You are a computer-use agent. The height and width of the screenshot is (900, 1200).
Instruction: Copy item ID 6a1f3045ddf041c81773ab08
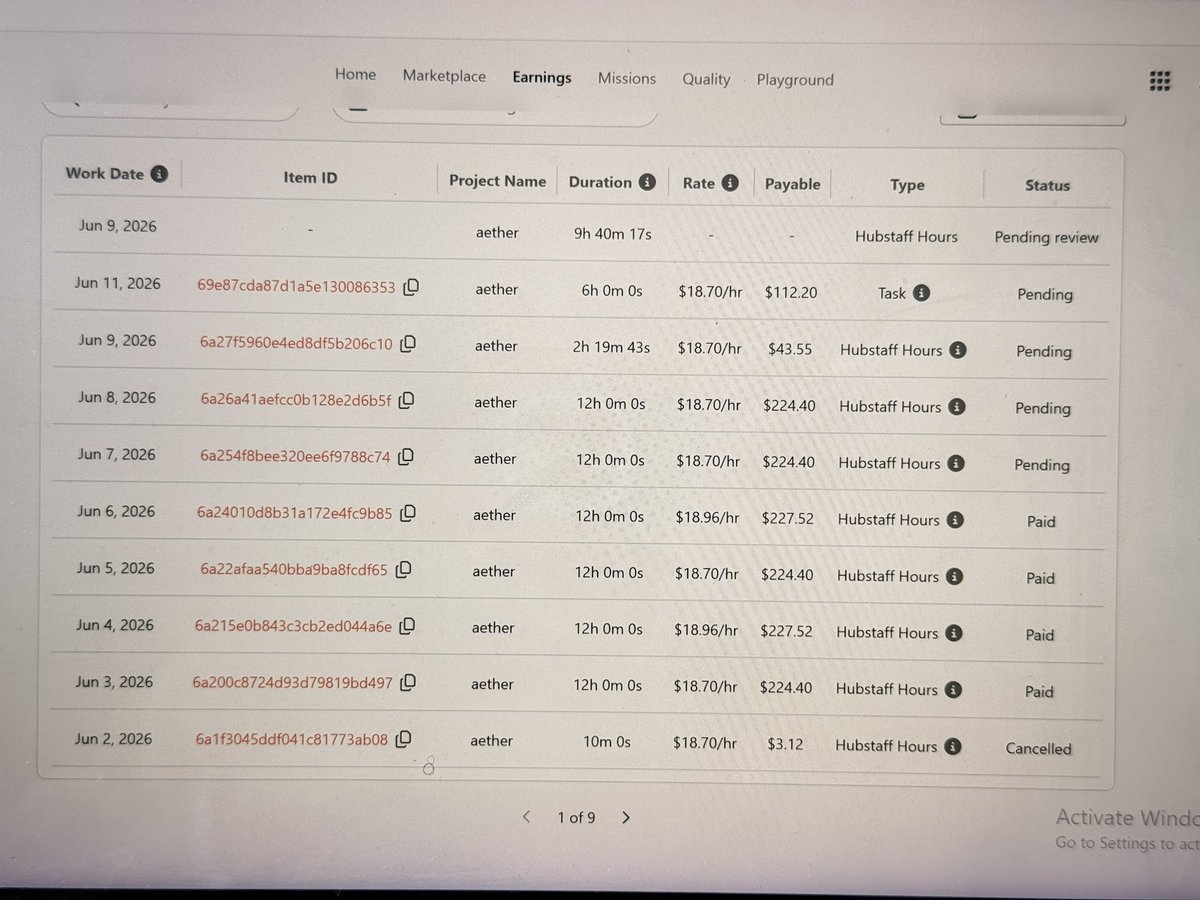pos(403,740)
